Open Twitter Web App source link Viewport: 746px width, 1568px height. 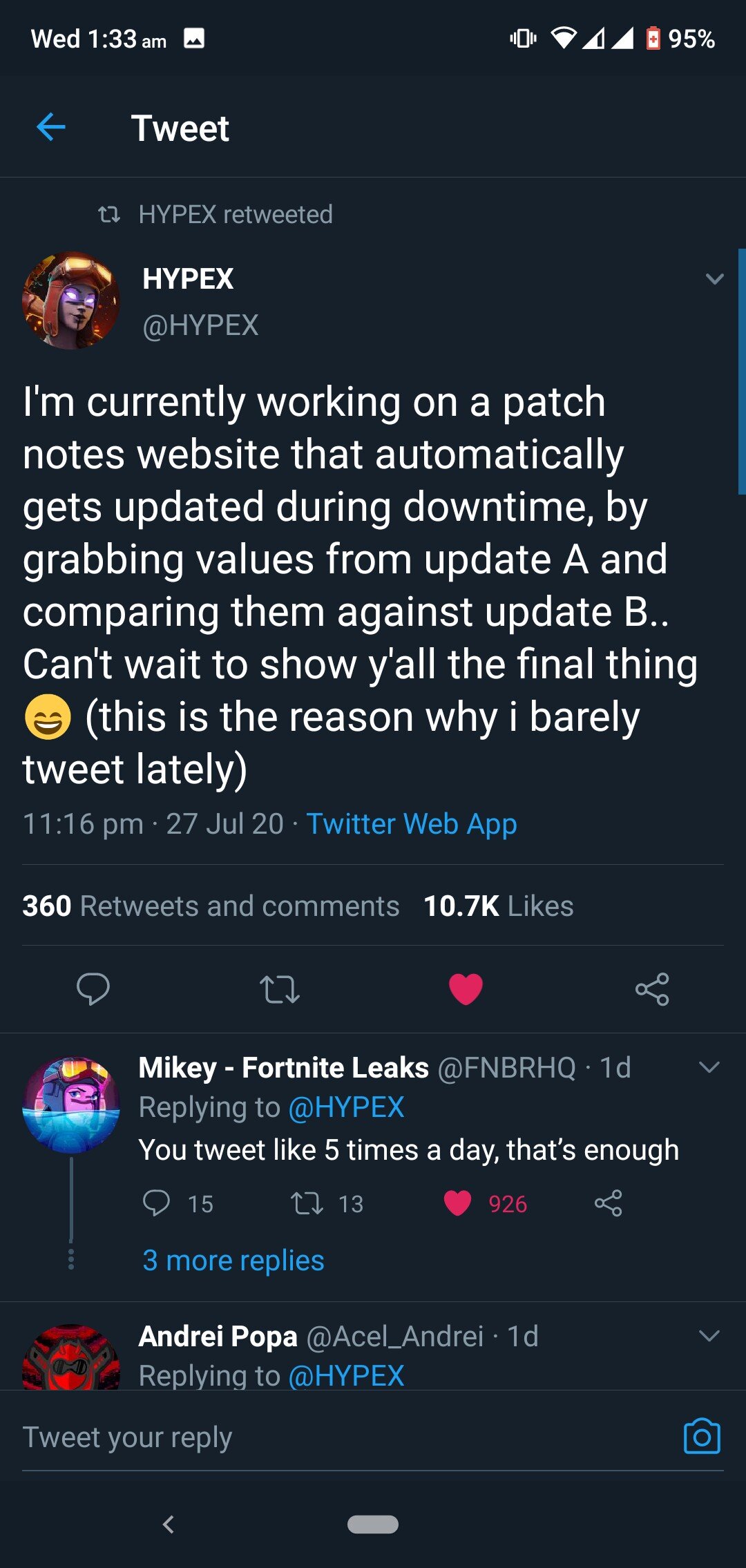point(412,823)
